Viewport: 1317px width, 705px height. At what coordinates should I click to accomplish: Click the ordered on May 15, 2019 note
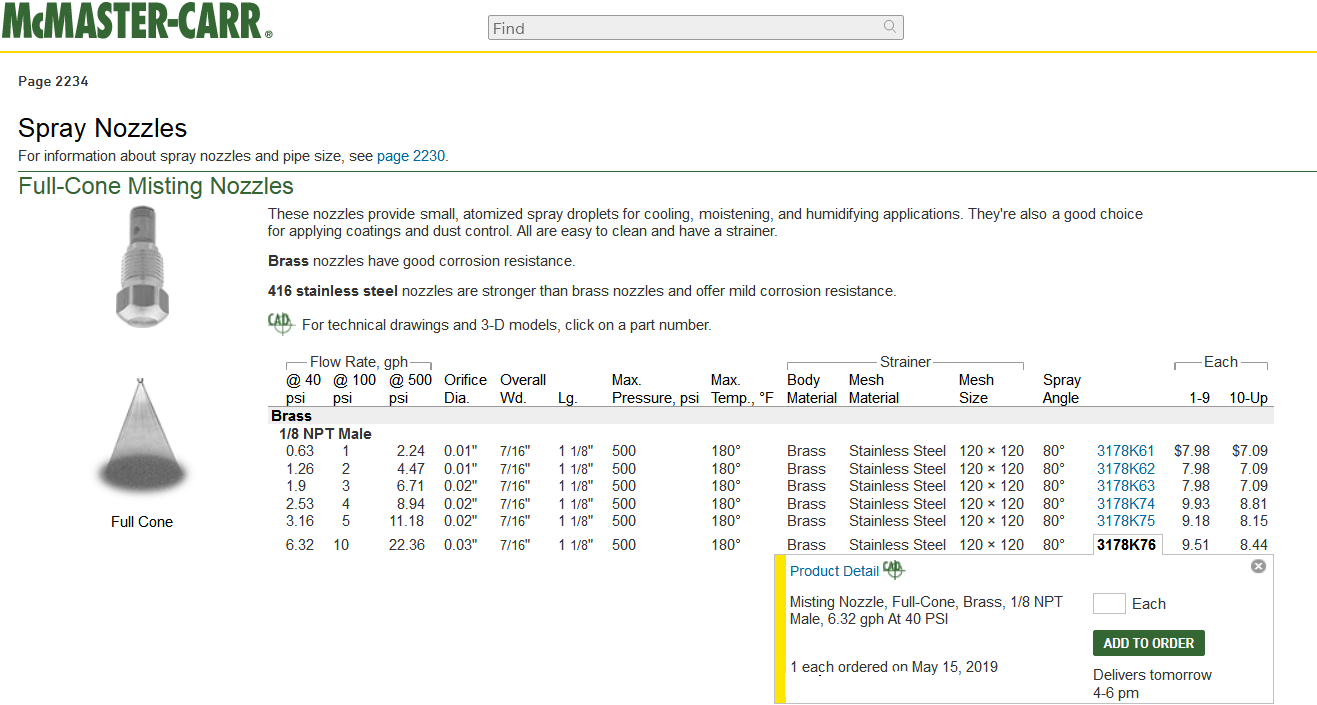tap(894, 667)
